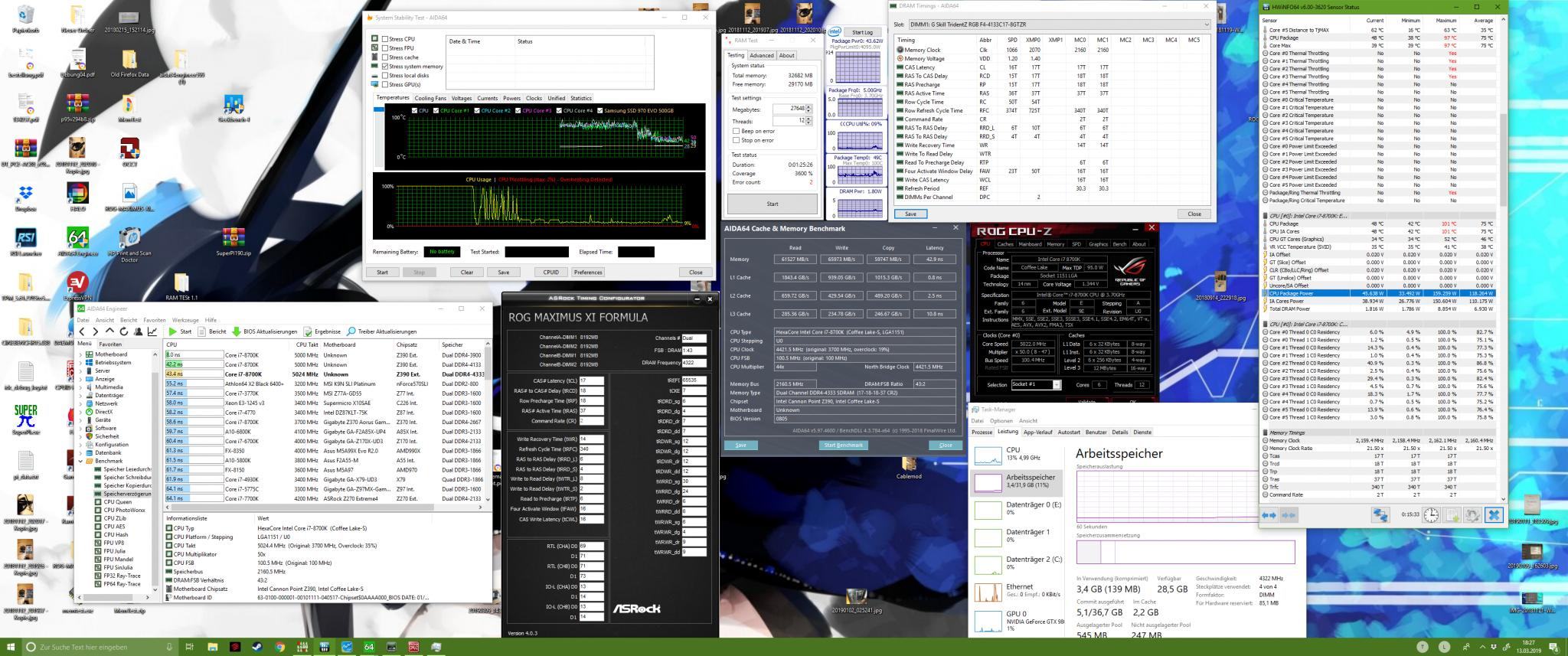Expand the Software tree node

point(81,428)
